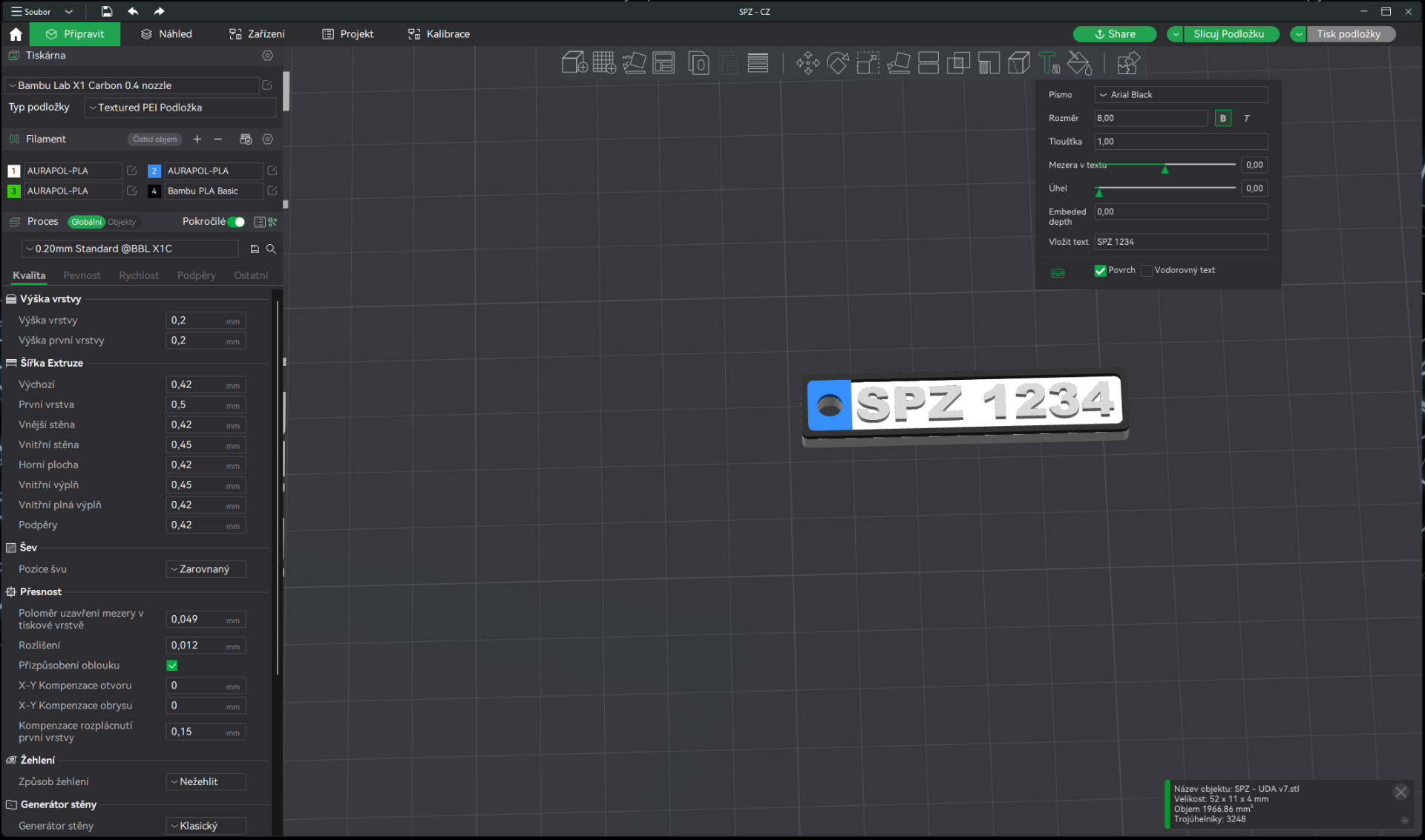Screen dimensions: 1425x840
Task: Select the Move tool
Action: click(807, 63)
